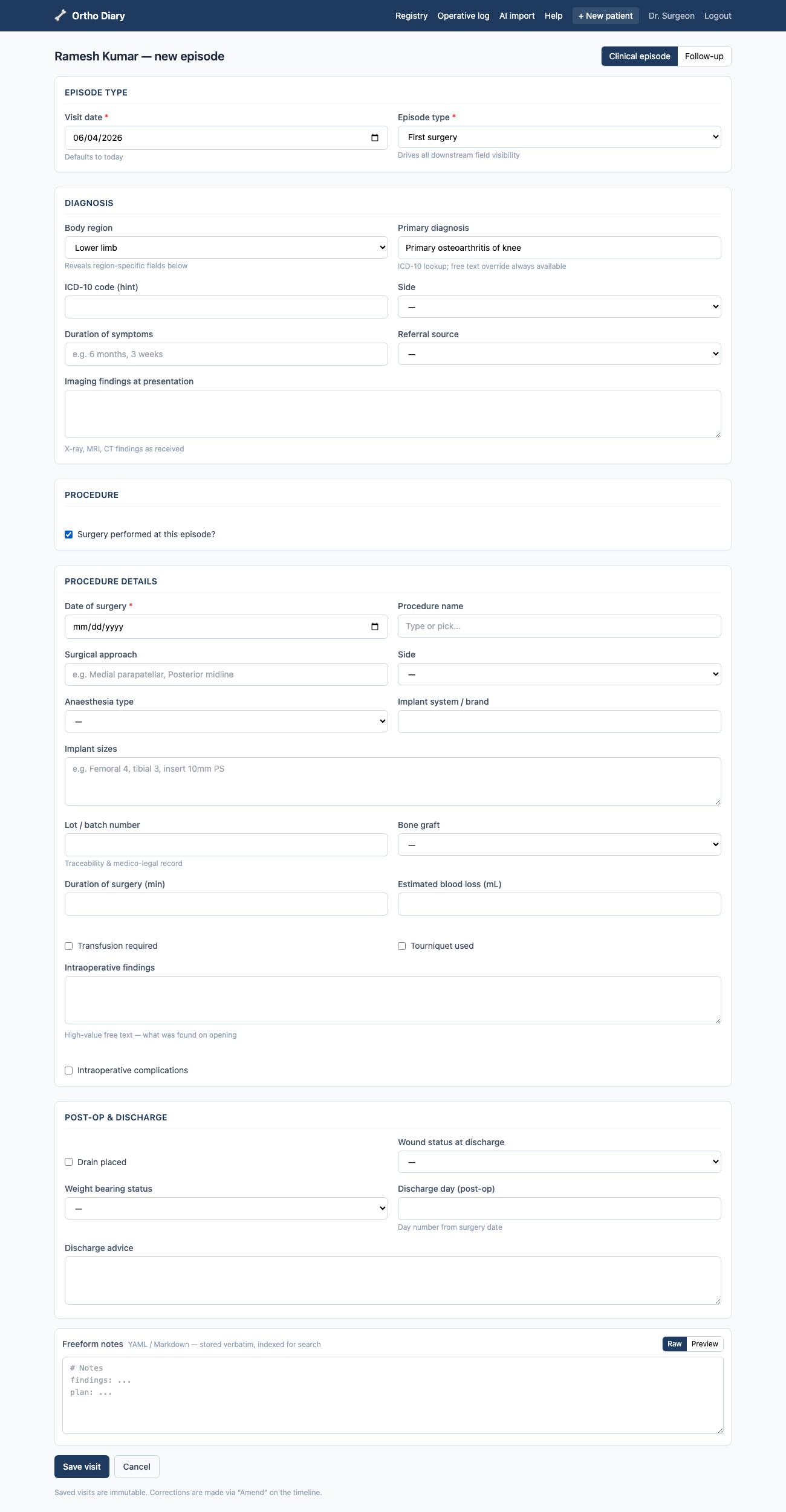This screenshot has height=1512, width=786.
Task: Click the Discharge advice textarea
Action: click(393, 1281)
